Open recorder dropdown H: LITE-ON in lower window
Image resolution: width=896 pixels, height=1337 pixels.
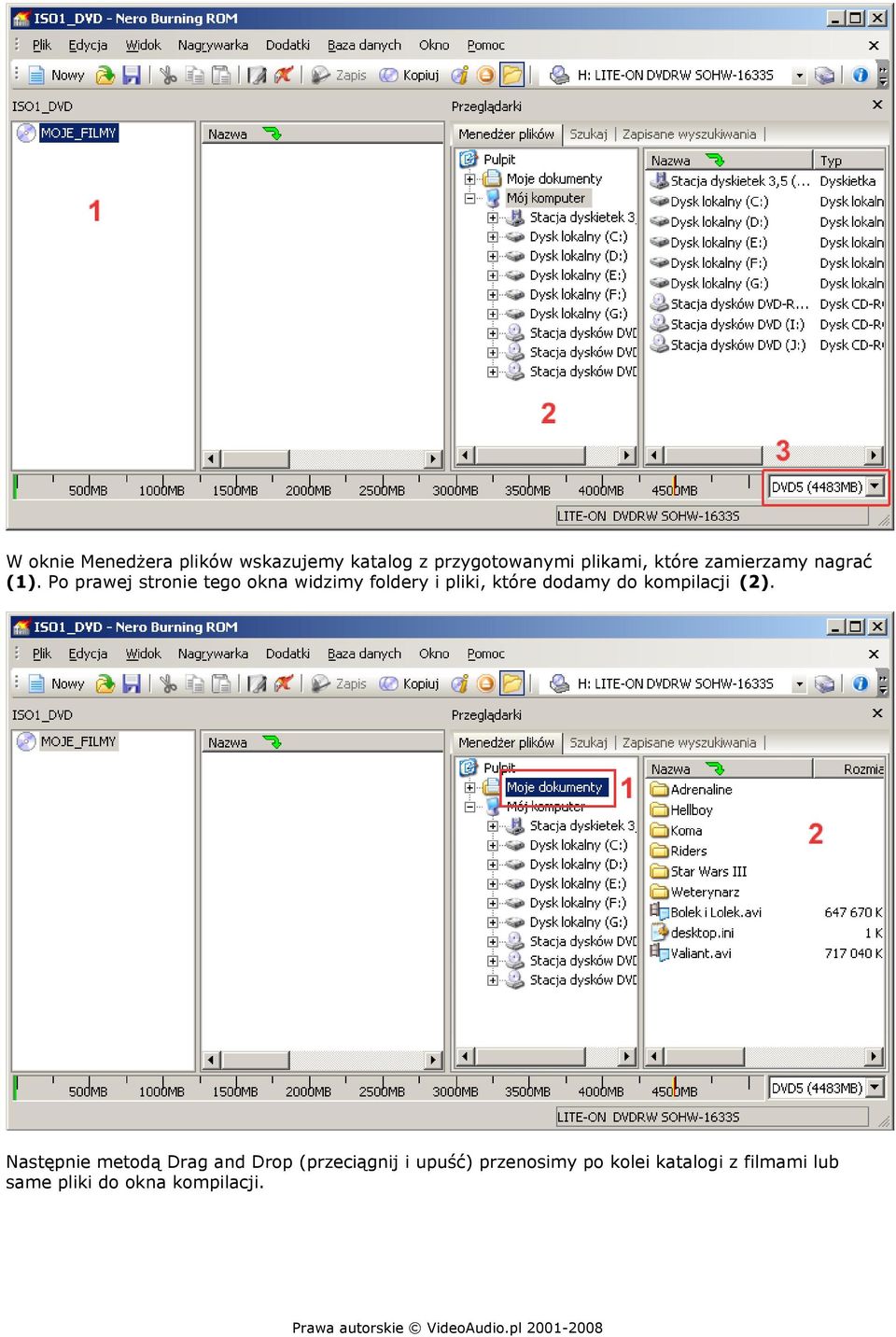(800, 685)
